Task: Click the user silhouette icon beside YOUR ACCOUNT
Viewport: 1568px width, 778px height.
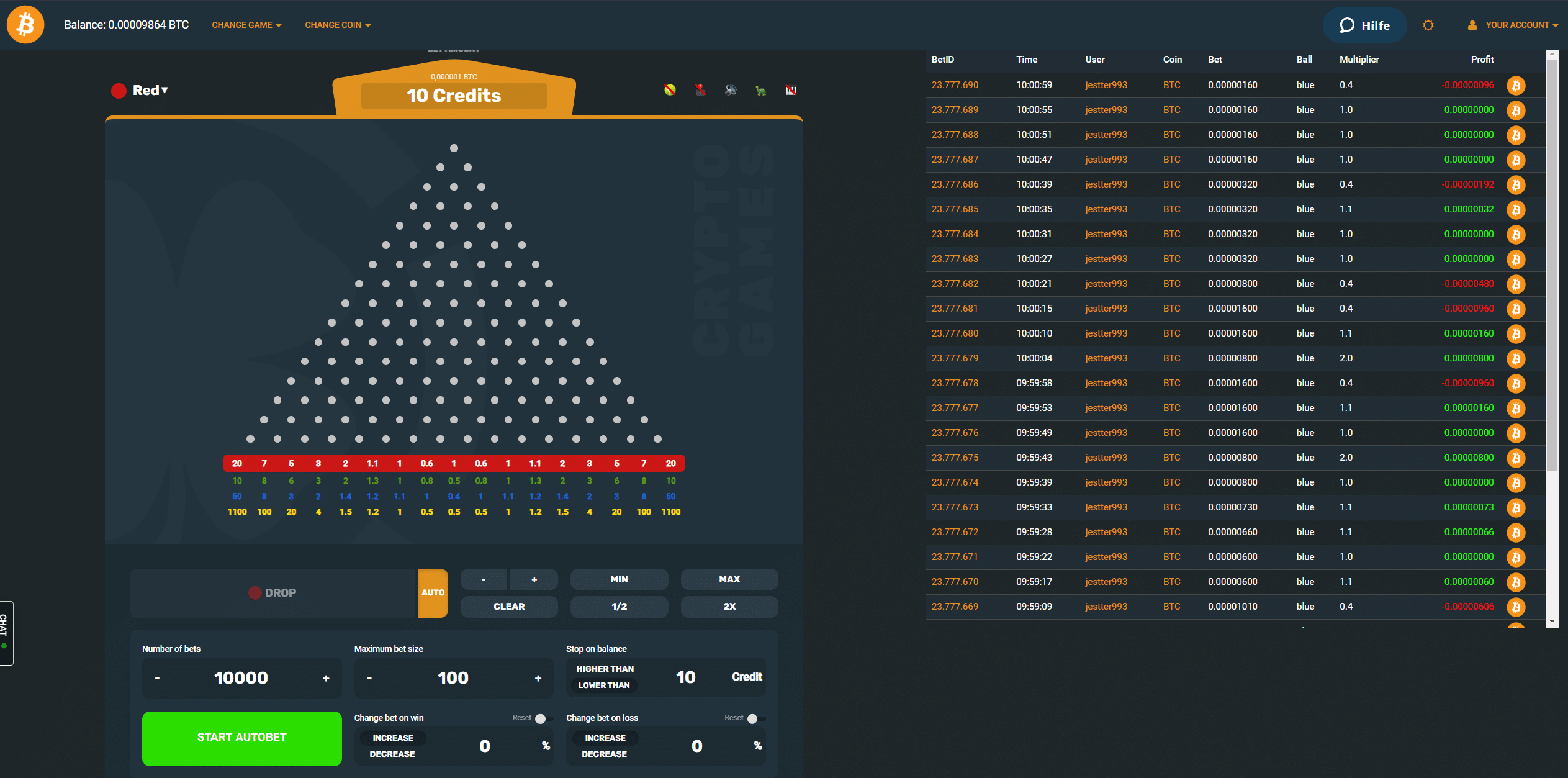Action: (1472, 25)
